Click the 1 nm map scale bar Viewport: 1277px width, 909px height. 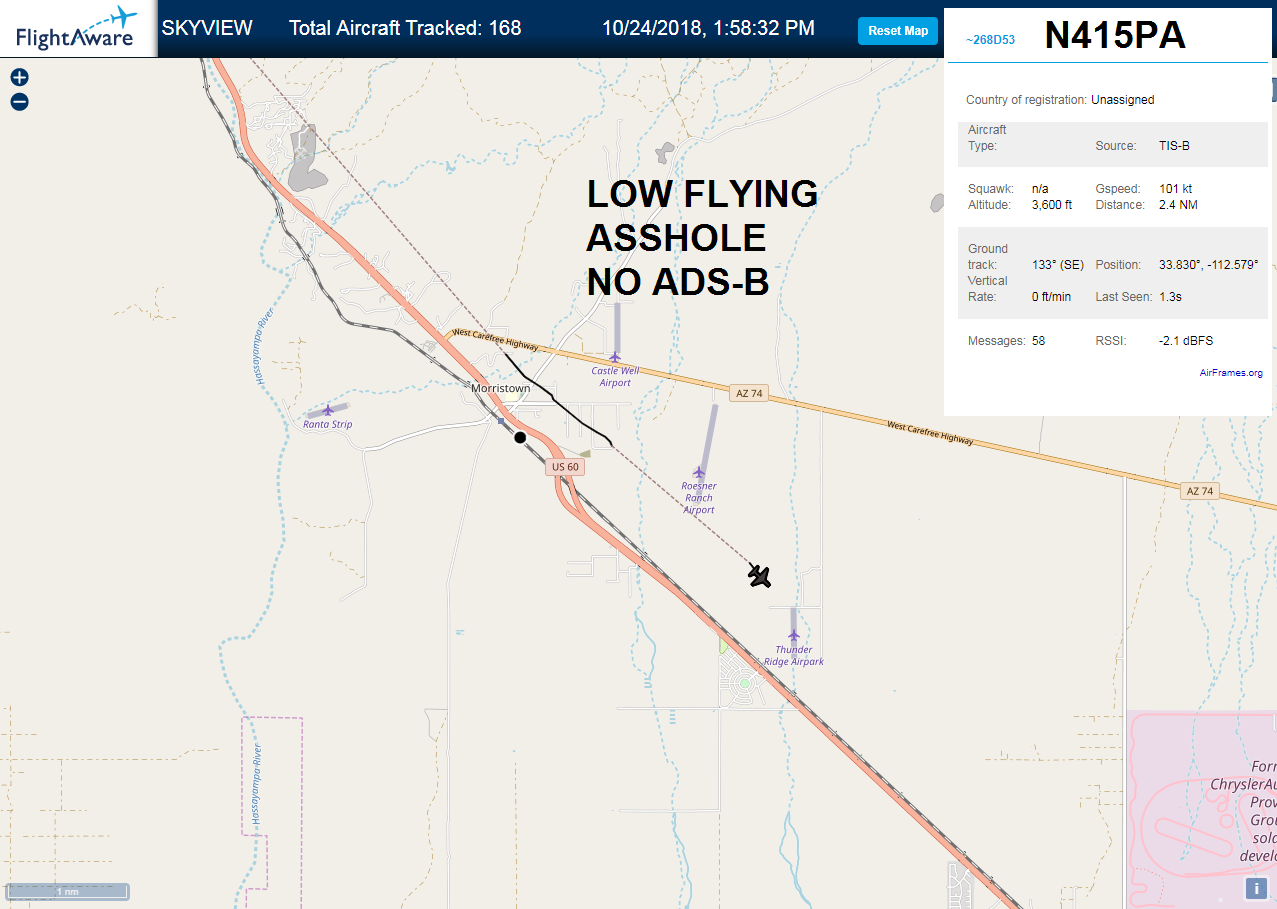[x=67, y=890]
